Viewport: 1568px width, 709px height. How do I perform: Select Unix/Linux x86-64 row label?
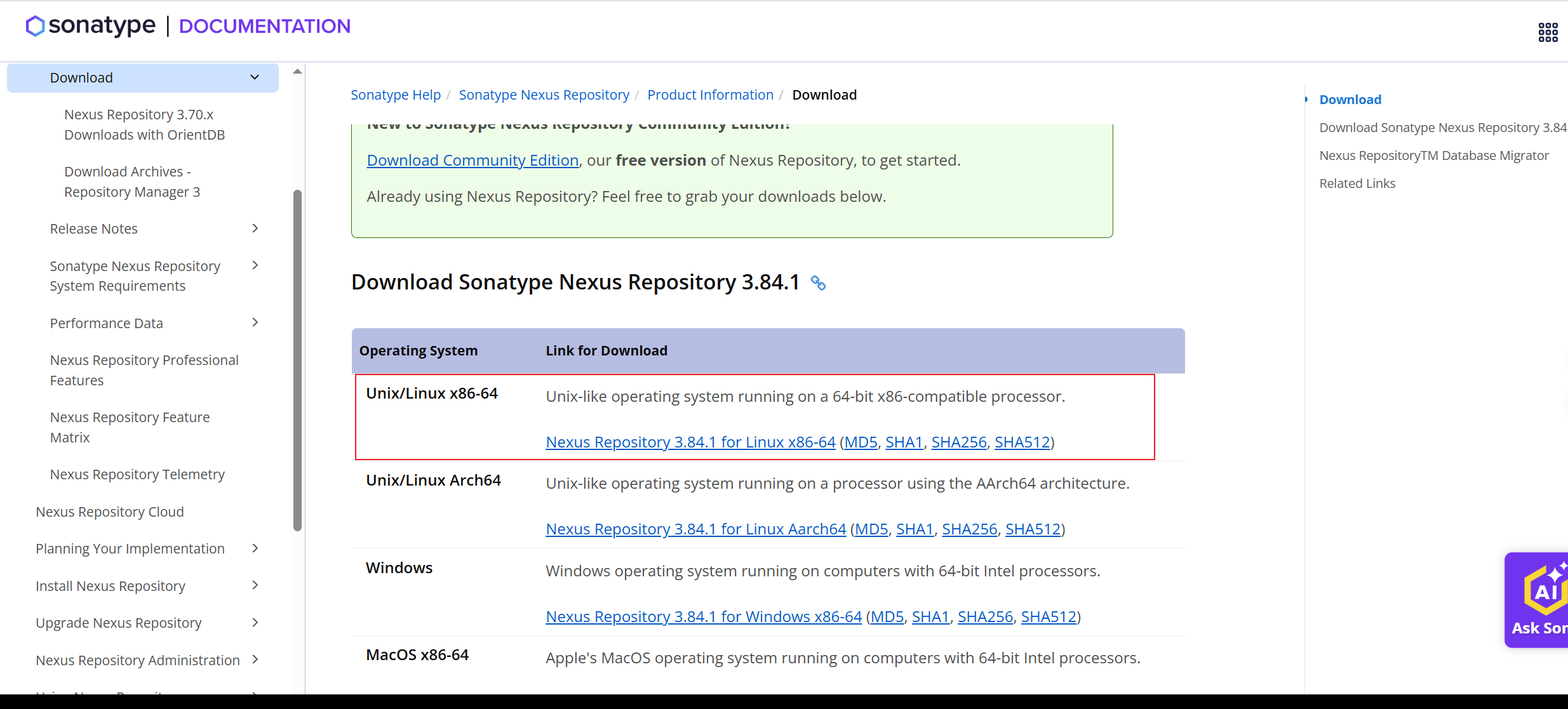(x=432, y=394)
